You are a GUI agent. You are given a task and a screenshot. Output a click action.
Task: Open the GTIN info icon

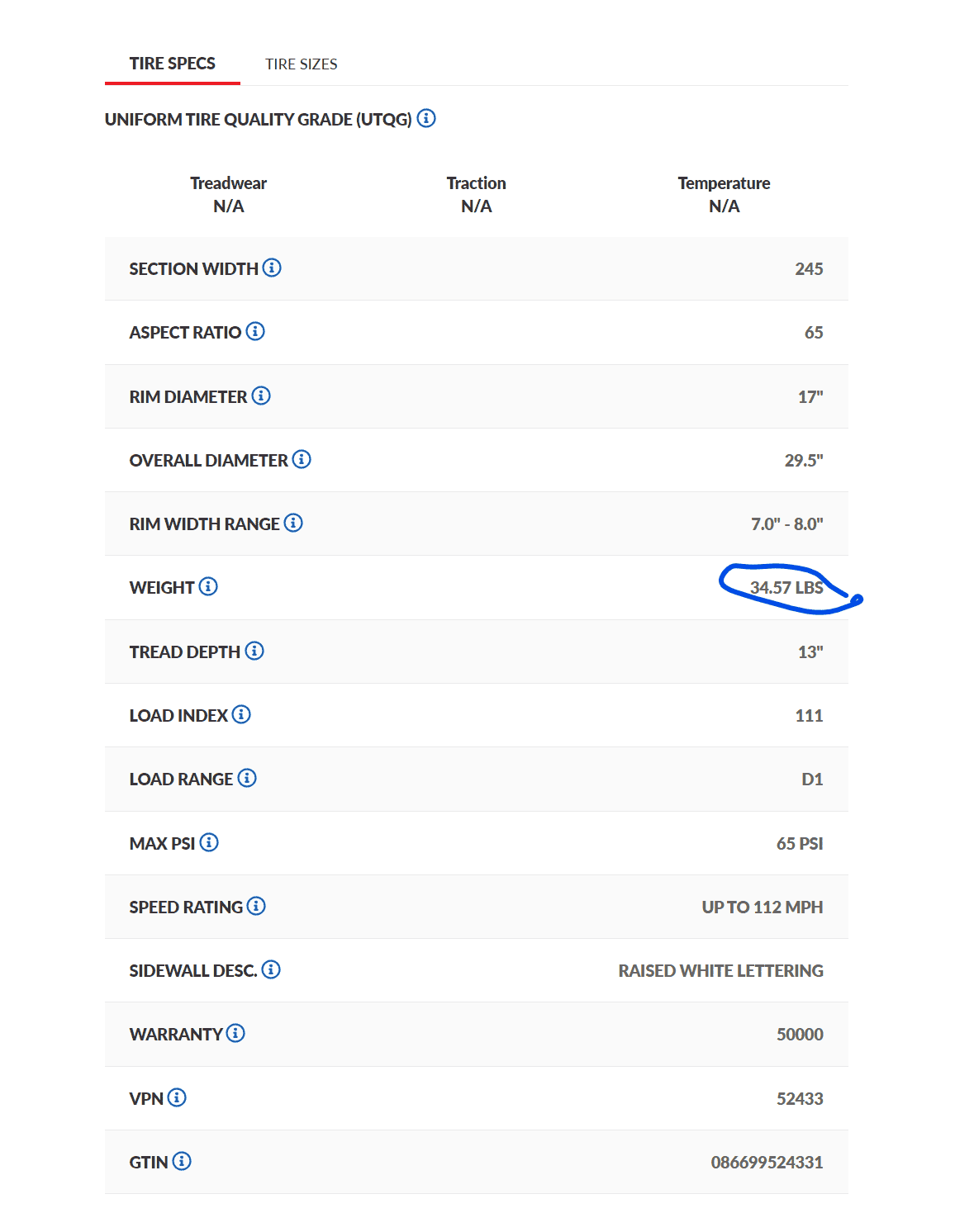coord(182,1161)
